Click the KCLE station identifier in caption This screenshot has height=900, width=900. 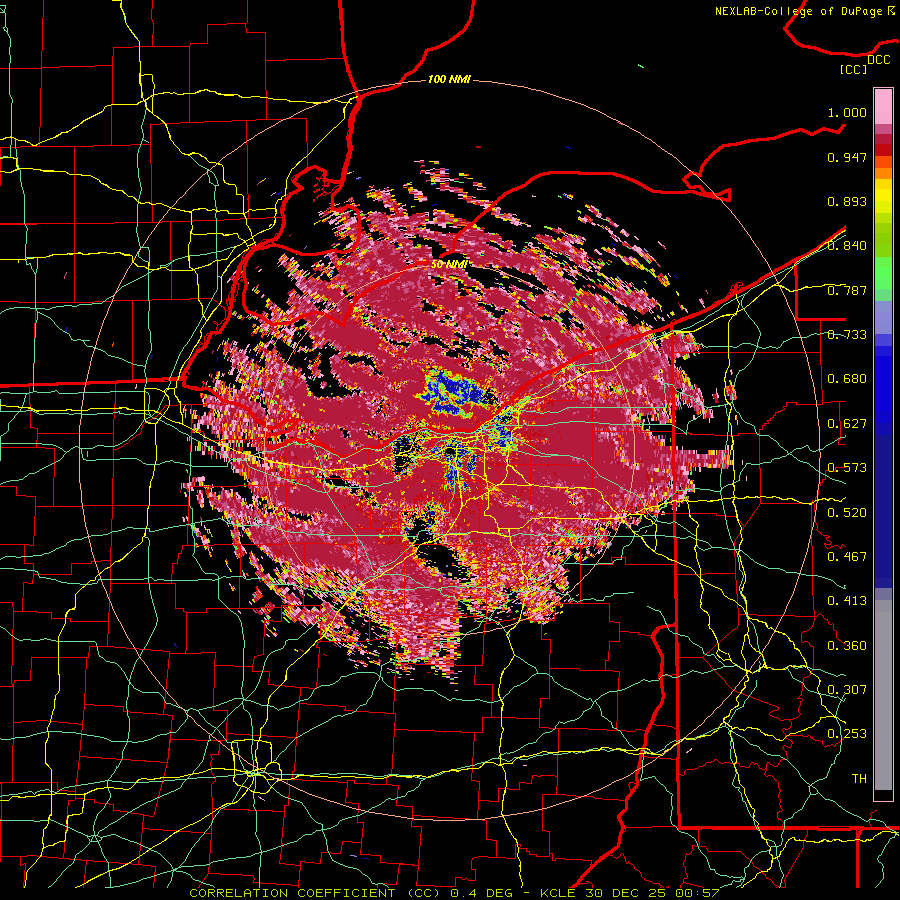557,893
